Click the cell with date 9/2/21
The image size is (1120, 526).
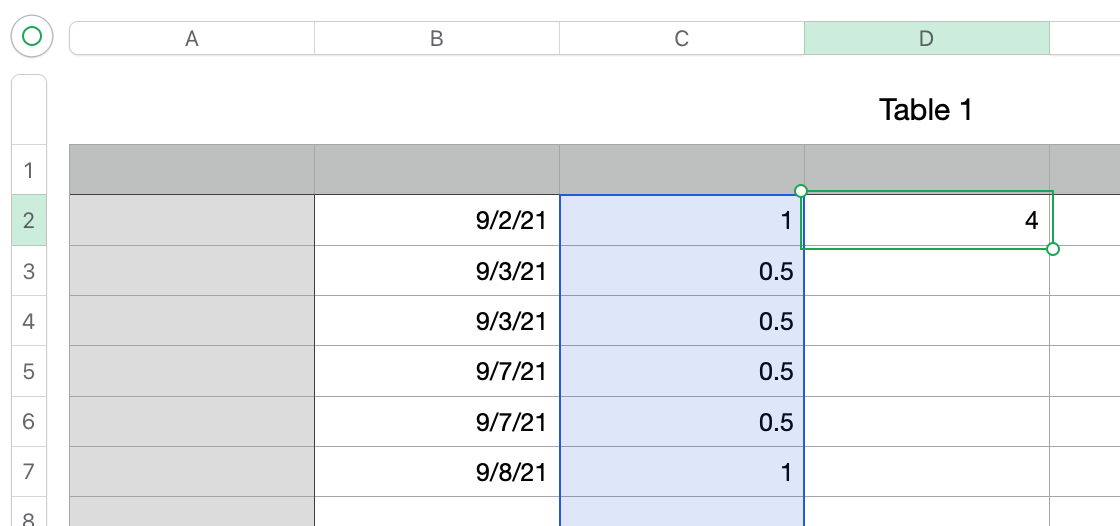437,221
